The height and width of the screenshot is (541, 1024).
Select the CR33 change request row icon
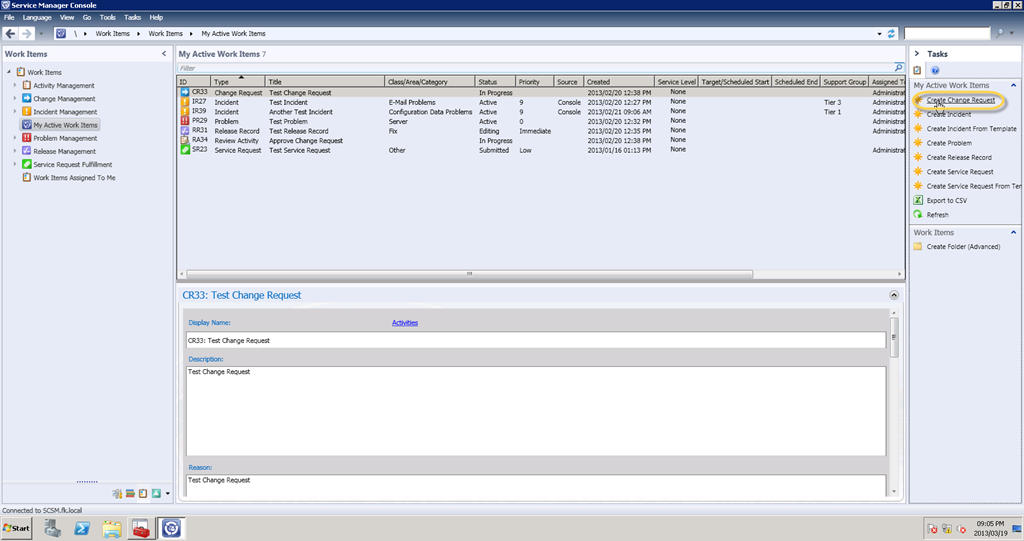(184, 93)
